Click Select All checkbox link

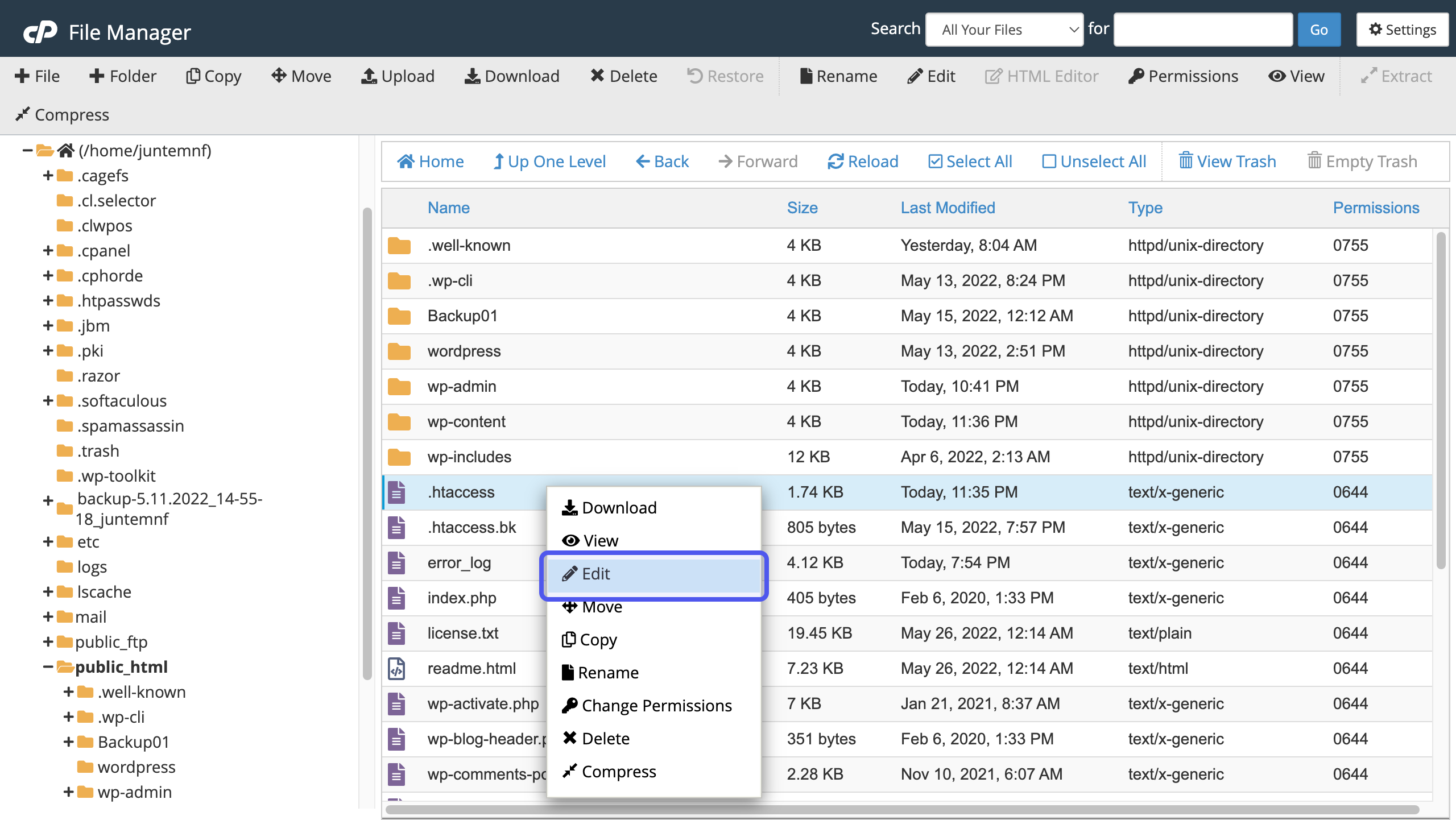pyautogui.click(x=970, y=161)
